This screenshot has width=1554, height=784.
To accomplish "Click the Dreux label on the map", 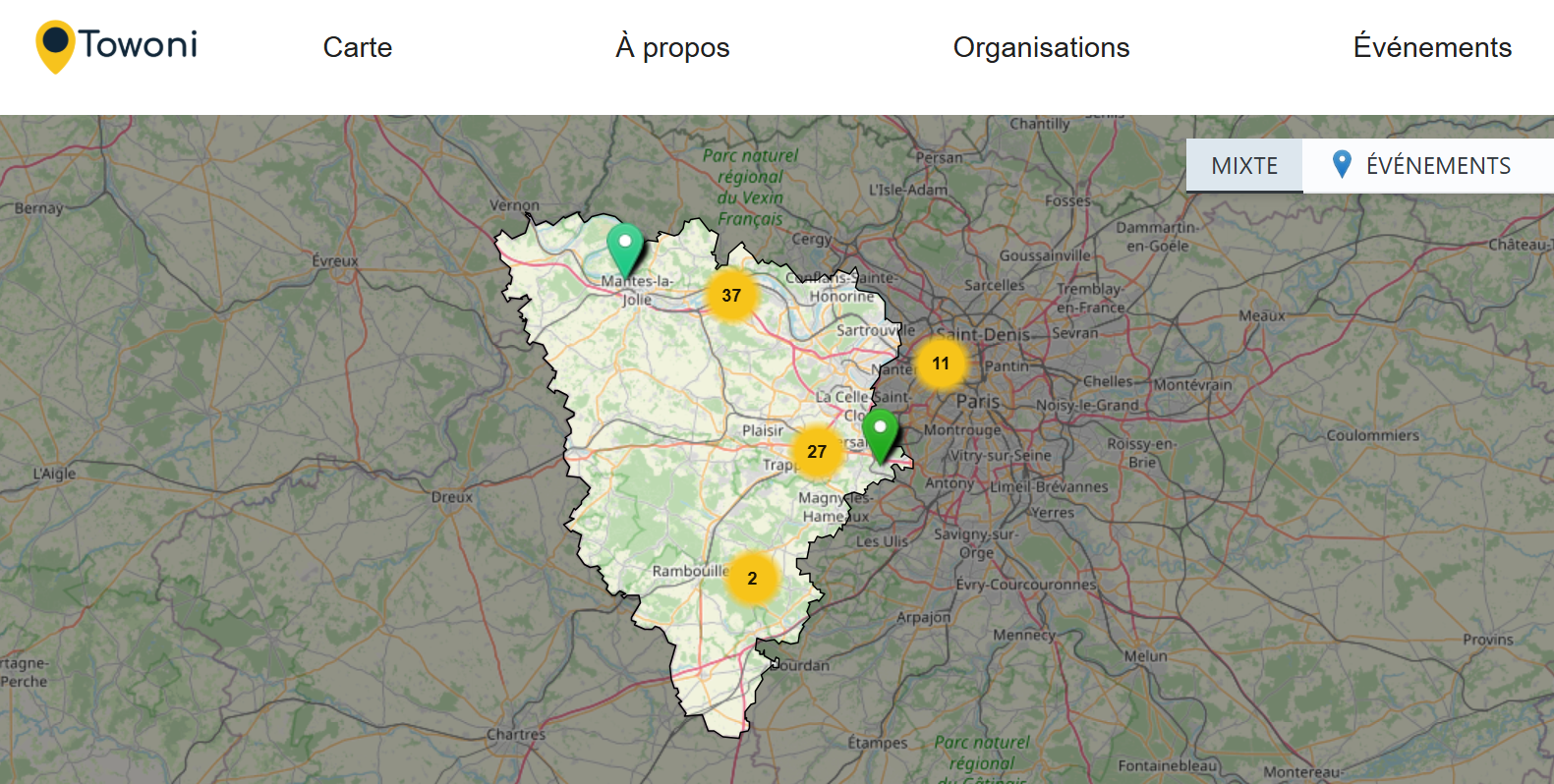I will click(451, 497).
